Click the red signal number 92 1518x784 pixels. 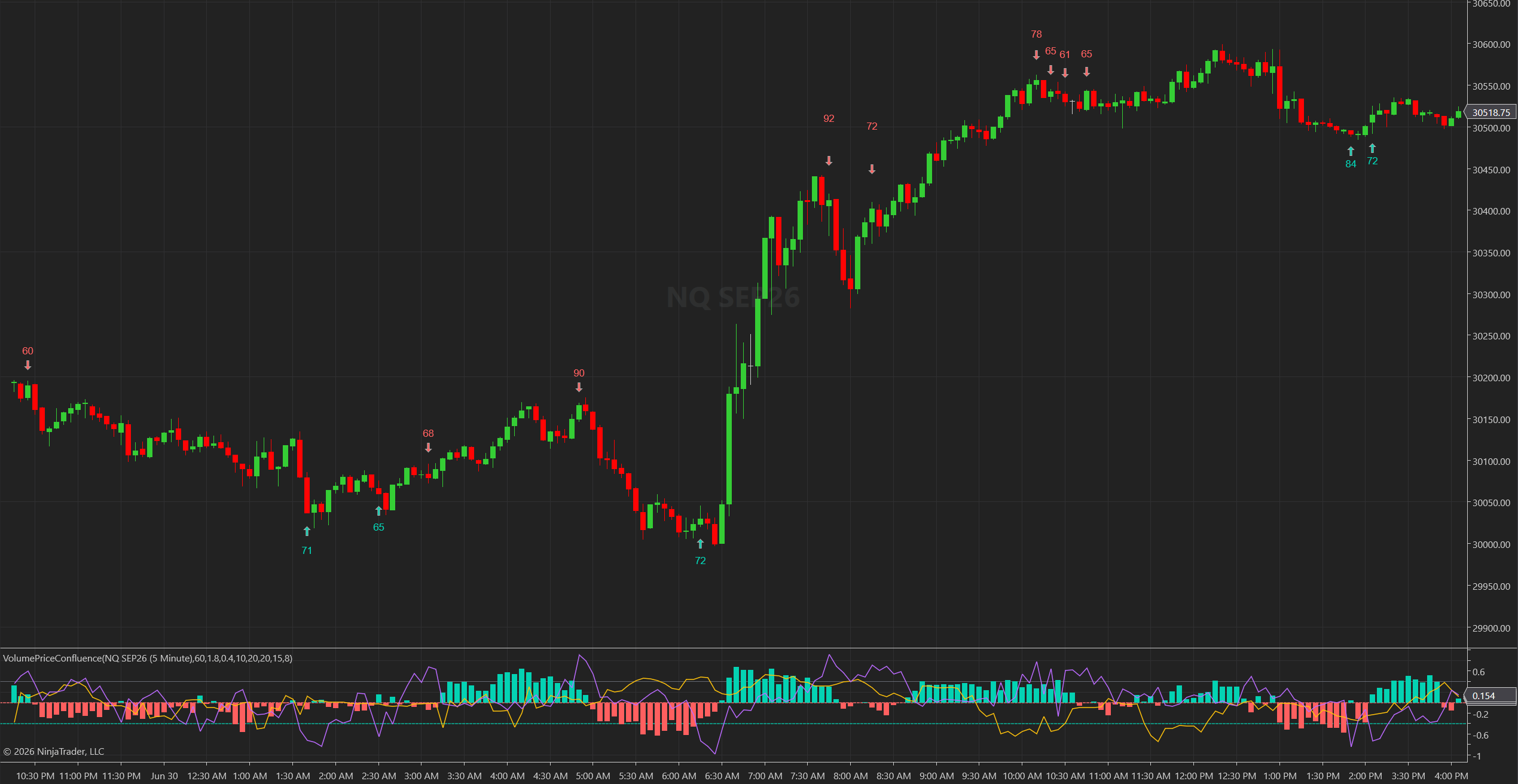(829, 118)
